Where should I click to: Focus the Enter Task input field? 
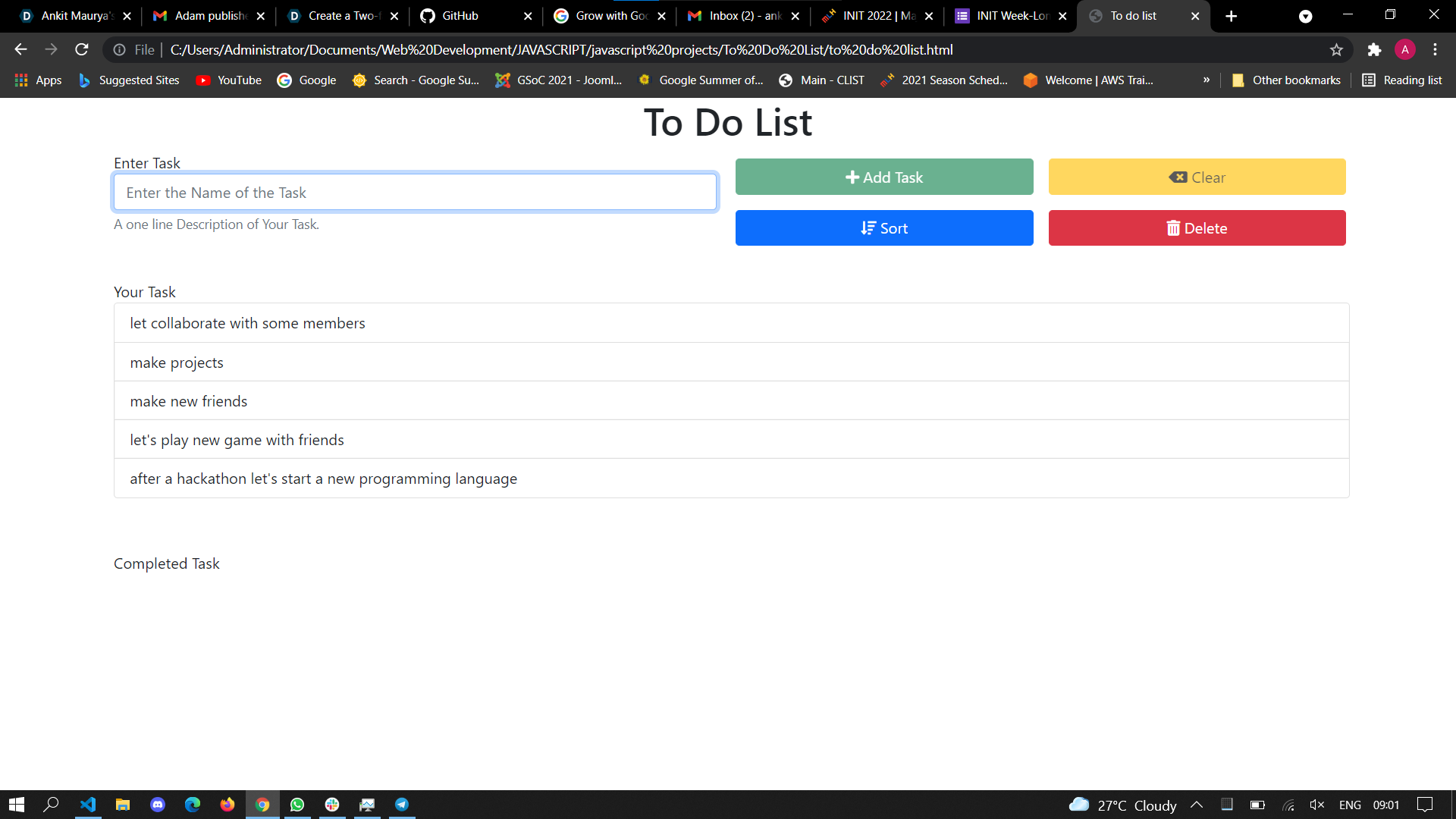click(x=415, y=193)
